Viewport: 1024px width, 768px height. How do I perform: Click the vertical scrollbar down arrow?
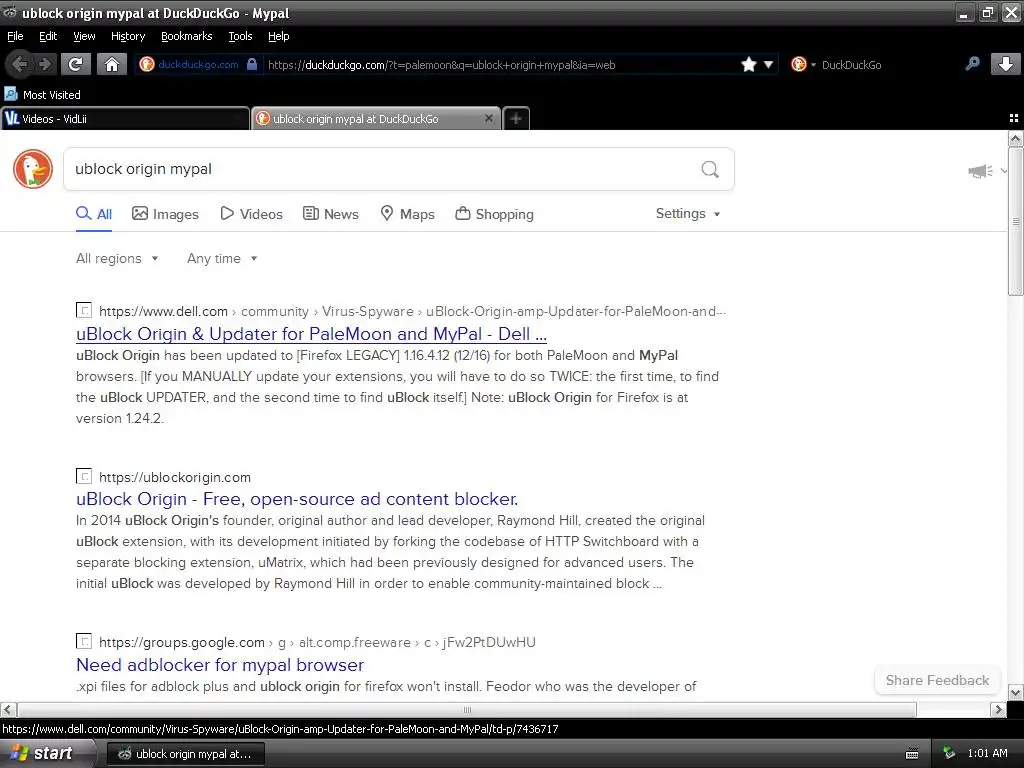pyautogui.click(x=1016, y=692)
